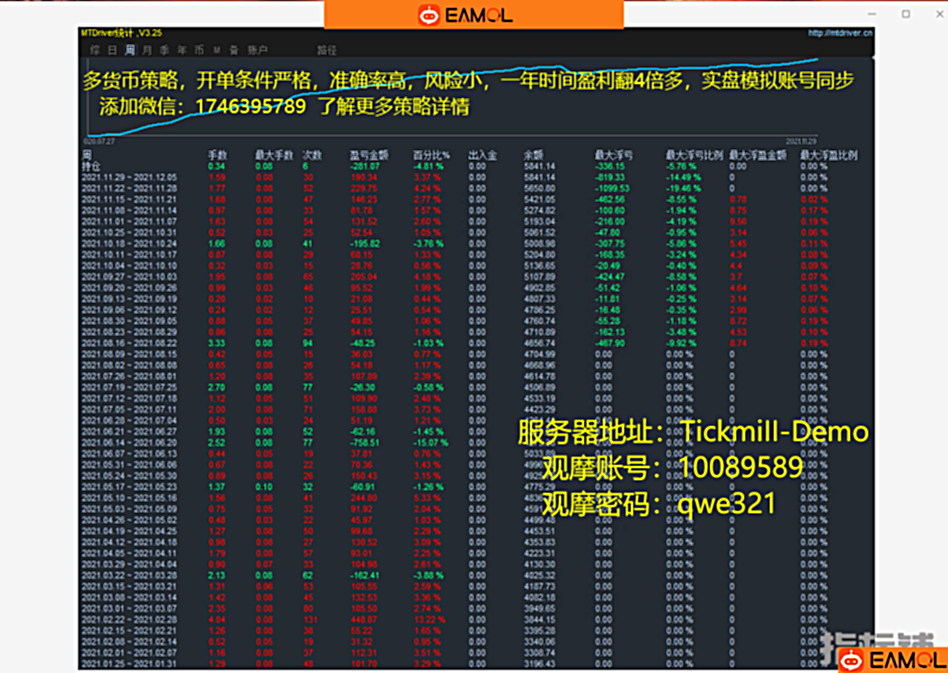Viewport: 948px width, 673px height.
Task: Click the 最大浮亏 column header
Action: 614,155
